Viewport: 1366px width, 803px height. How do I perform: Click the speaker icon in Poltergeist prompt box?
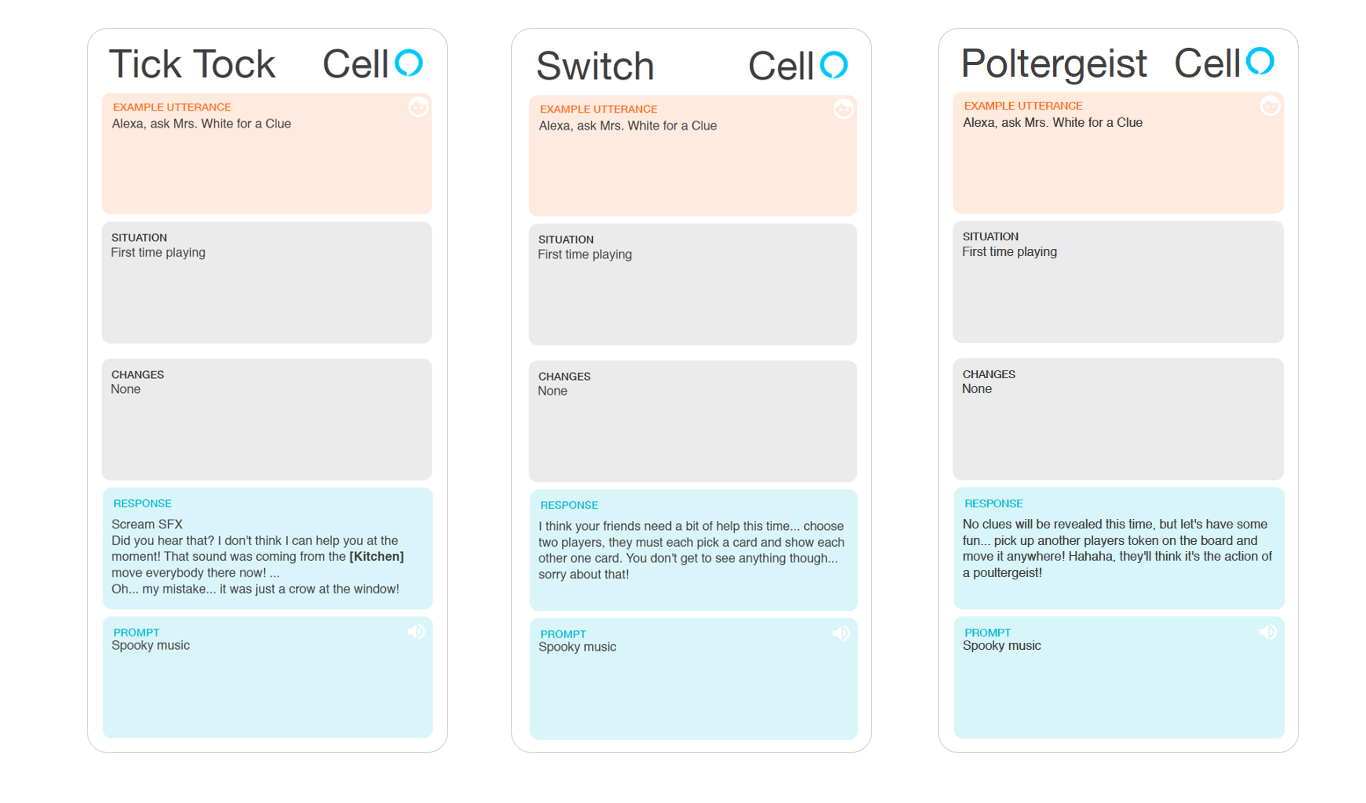click(1268, 631)
